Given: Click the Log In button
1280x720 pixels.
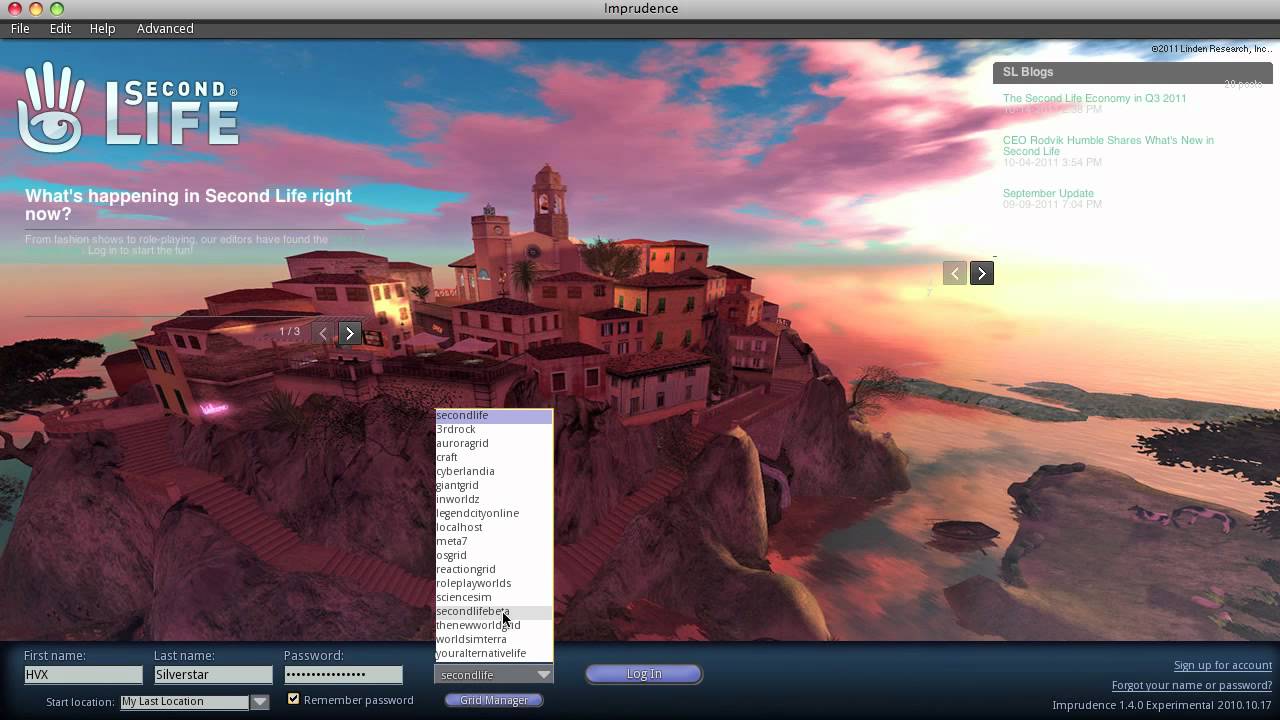Looking at the screenshot, I should coord(644,674).
